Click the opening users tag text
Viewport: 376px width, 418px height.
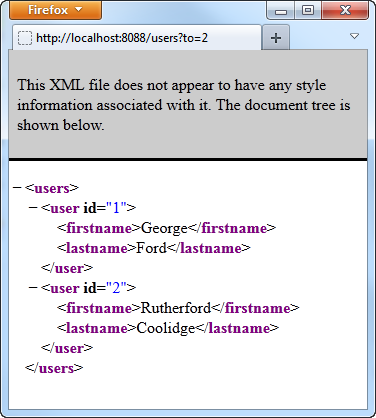pyautogui.click(x=52, y=188)
